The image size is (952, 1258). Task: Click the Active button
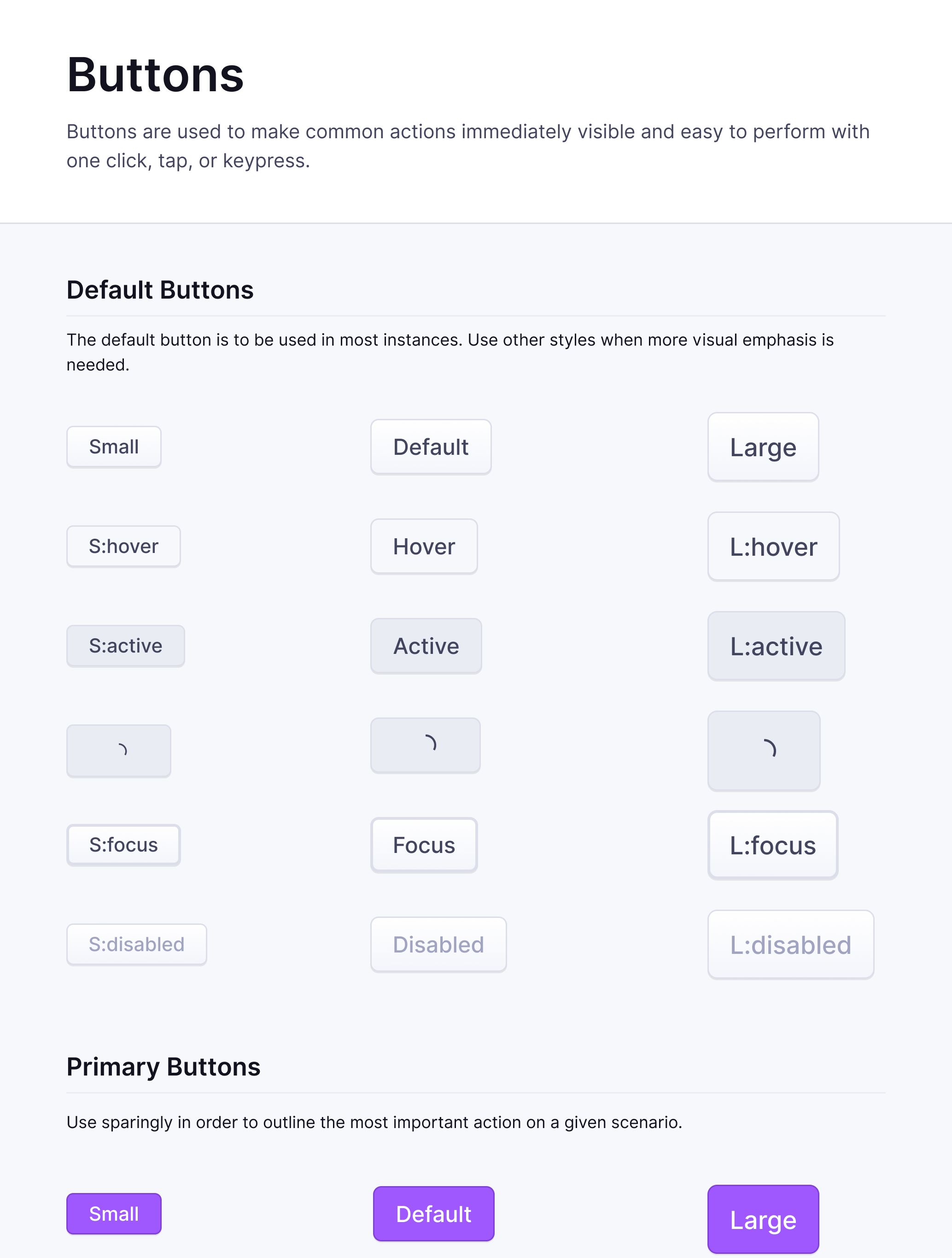426,646
